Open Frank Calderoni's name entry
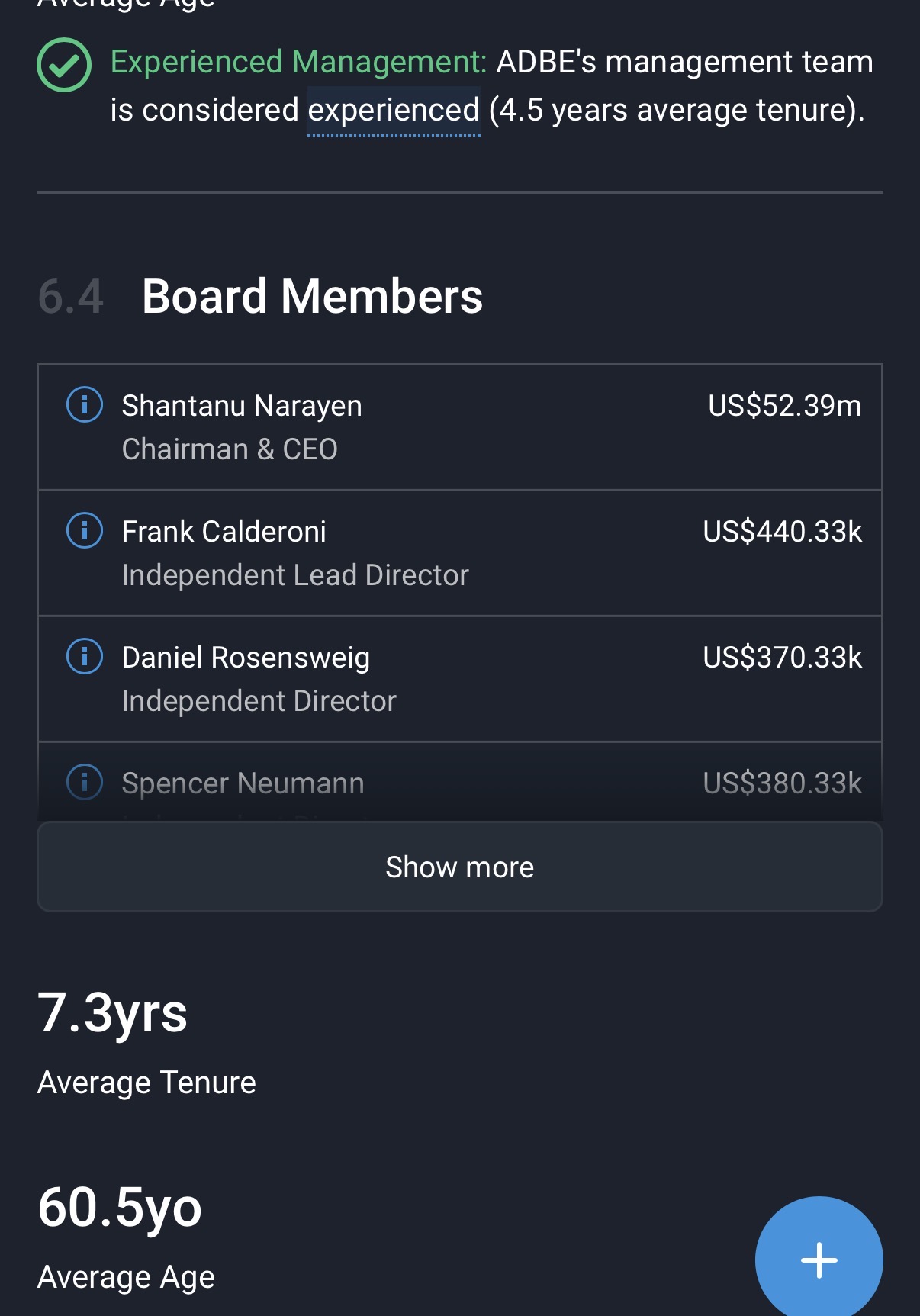 (224, 532)
